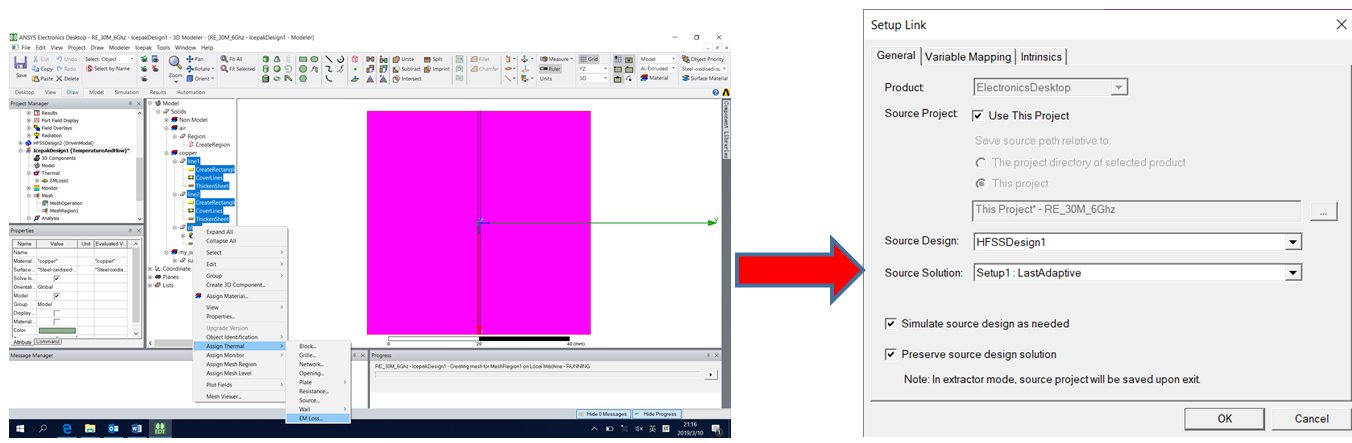1352x443 pixels.
Task: Unite selected objects
Action: click(x=403, y=59)
